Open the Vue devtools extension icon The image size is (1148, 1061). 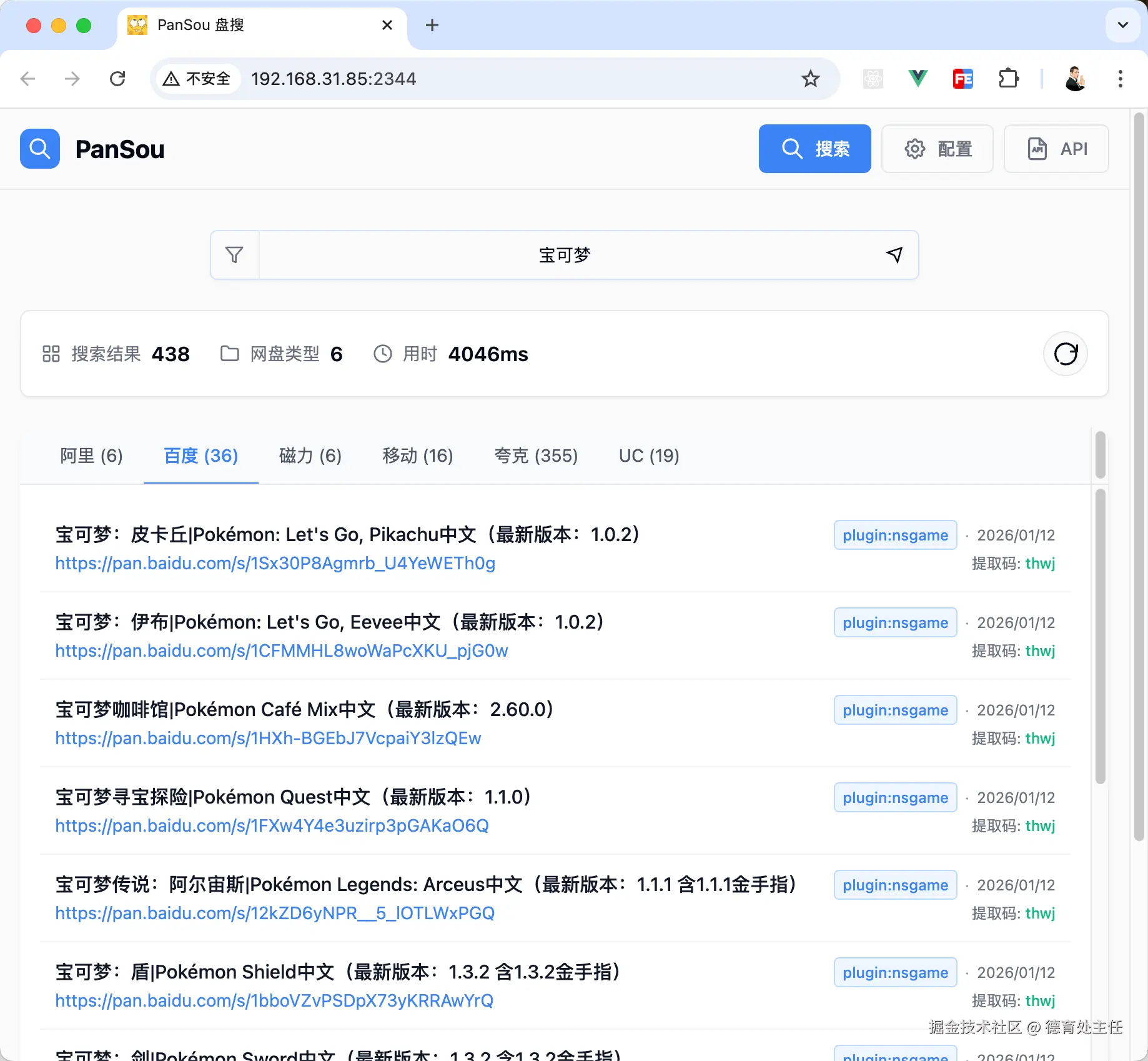click(x=918, y=79)
